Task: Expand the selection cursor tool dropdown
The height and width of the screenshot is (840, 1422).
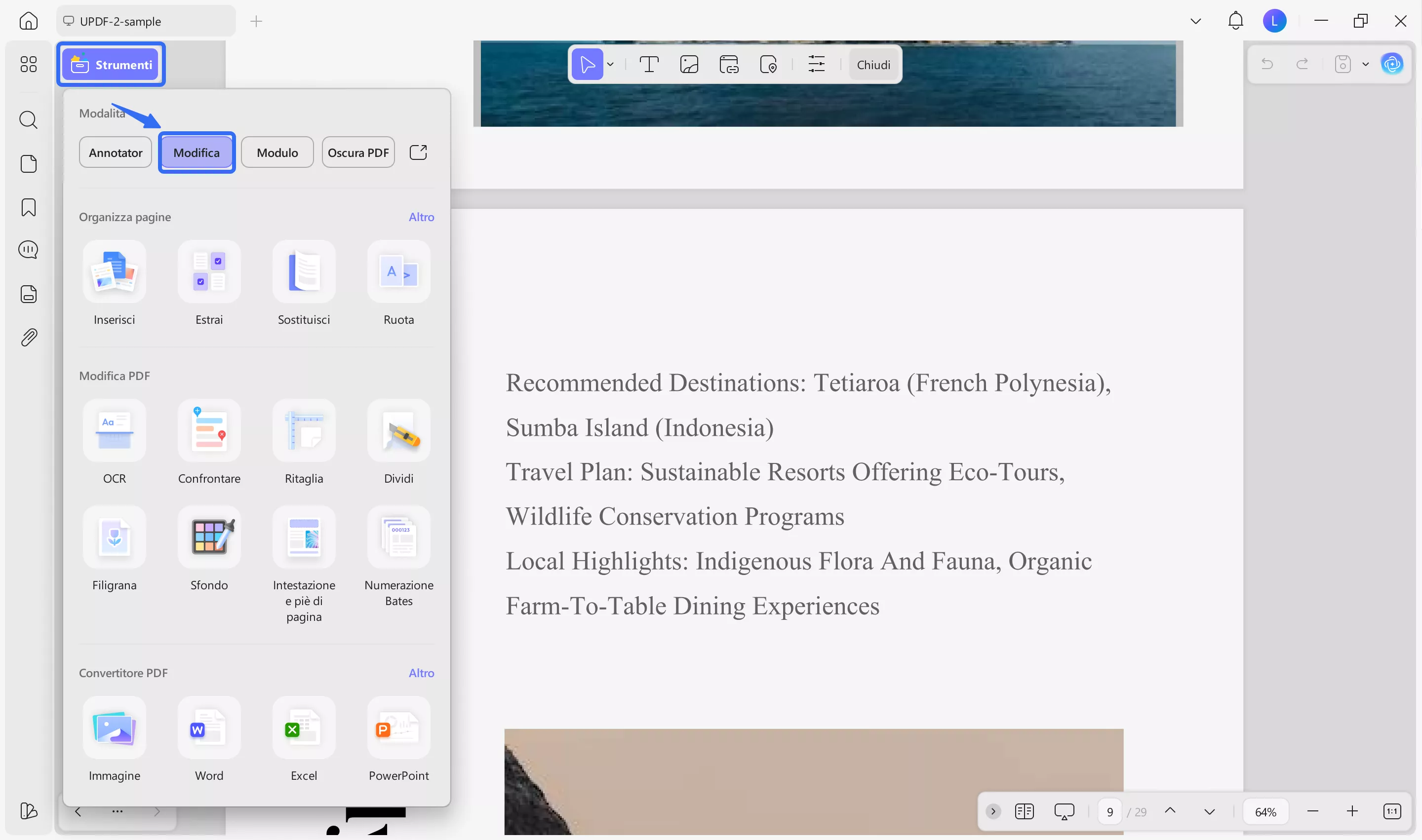Action: (610, 65)
